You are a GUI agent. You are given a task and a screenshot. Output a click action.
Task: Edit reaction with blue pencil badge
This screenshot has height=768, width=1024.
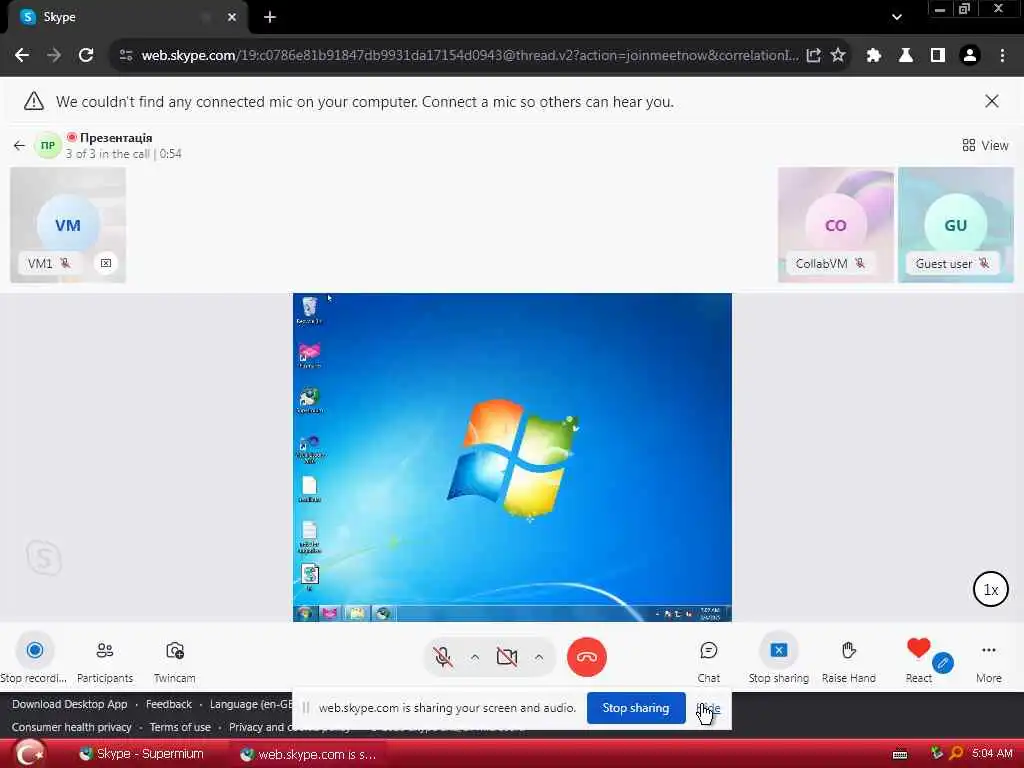942,664
